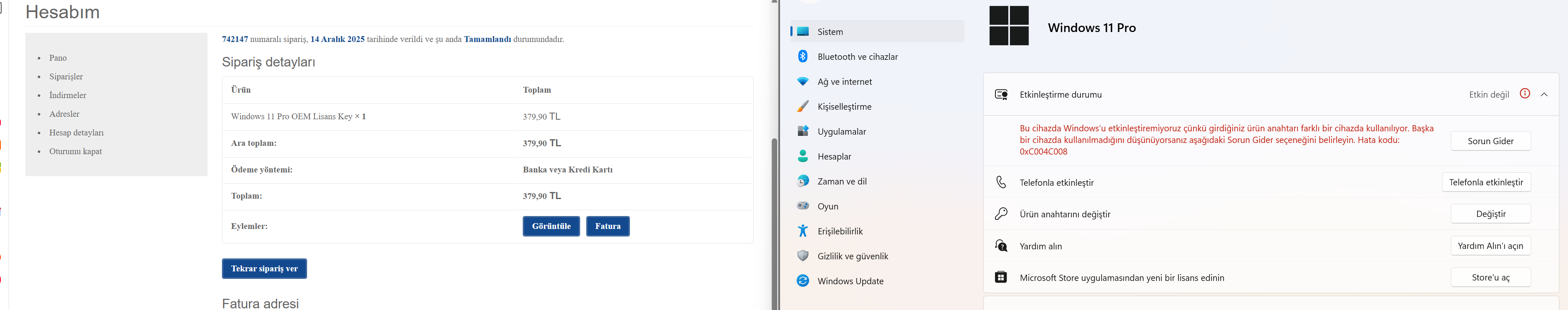This screenshot has width=1568, height=310.
Task: Click the key icon for Ürün anahtarını değiştir
Action: tap(1001, 214)
